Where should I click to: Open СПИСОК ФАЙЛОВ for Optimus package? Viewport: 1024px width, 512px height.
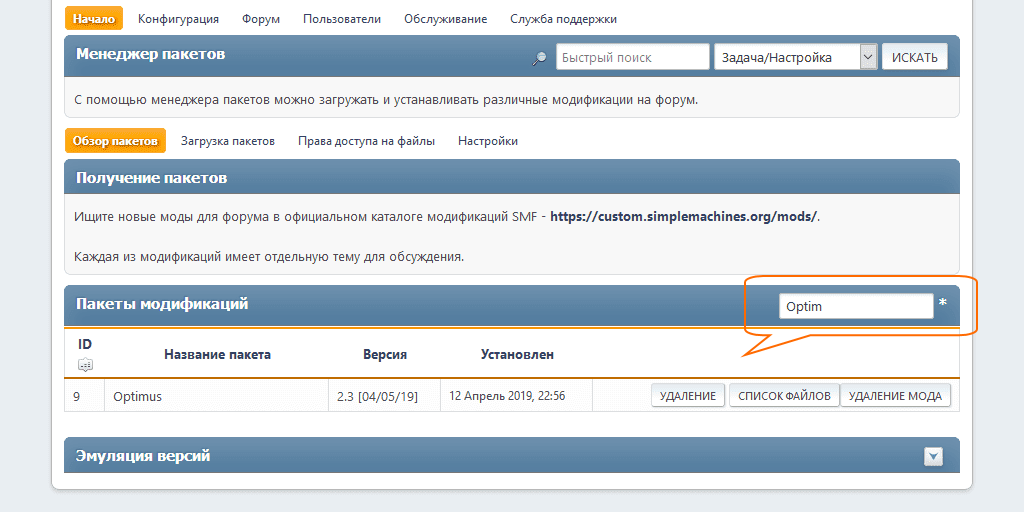click(x=784, y=396)
